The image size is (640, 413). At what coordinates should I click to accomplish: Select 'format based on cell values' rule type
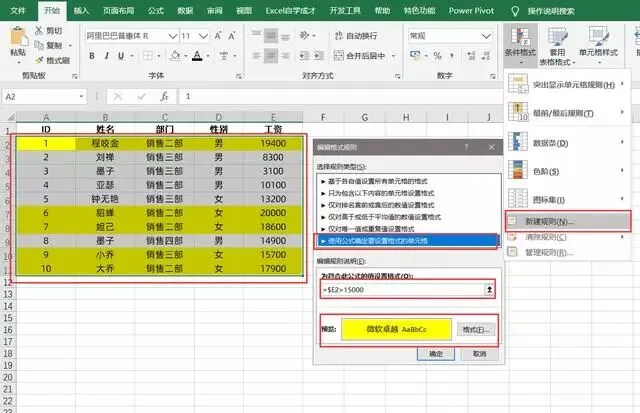pyautogui.click(x=409, y=181)
